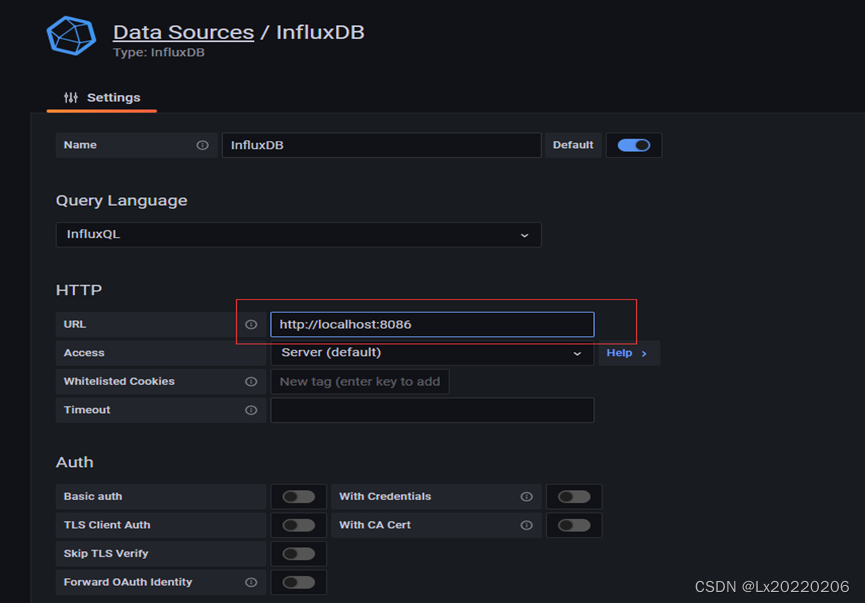Click the URL field label
Screen dimensions: 865x603
click(74, 324)
